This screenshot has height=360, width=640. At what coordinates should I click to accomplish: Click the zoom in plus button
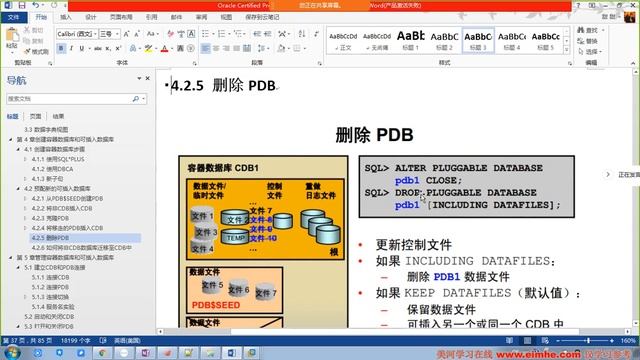[612, 340]
